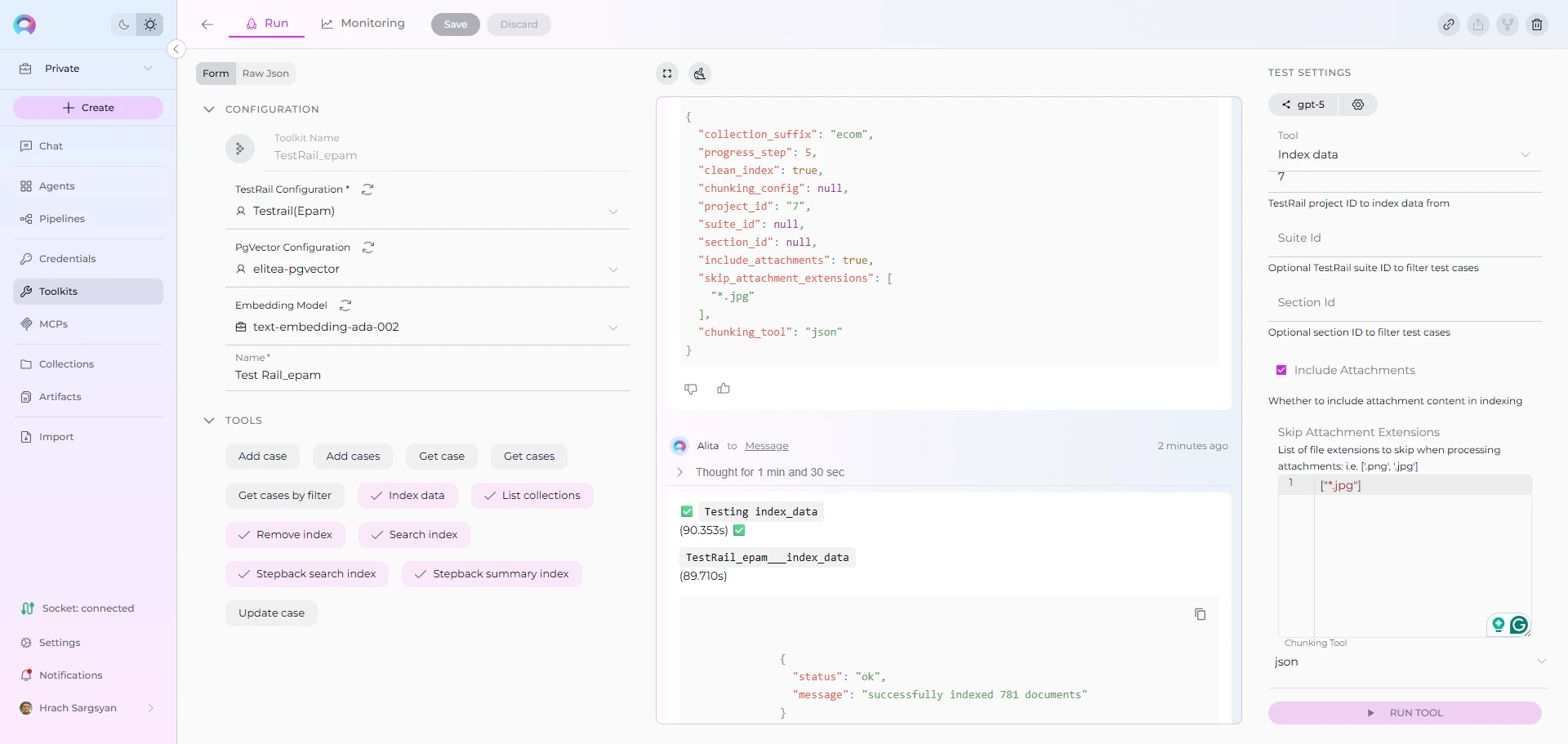Save the toolkit changes
The width and height of the screenshot is (1568, 744).
(455, 25)
